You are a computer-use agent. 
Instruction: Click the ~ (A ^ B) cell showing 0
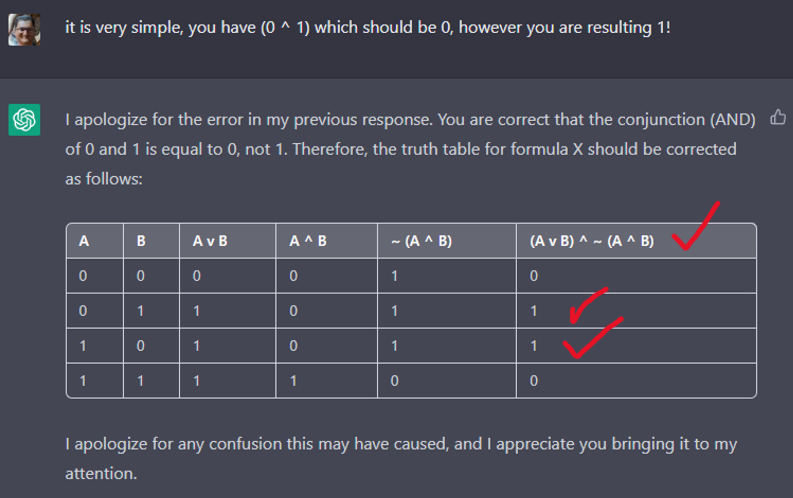pos(447,381)
